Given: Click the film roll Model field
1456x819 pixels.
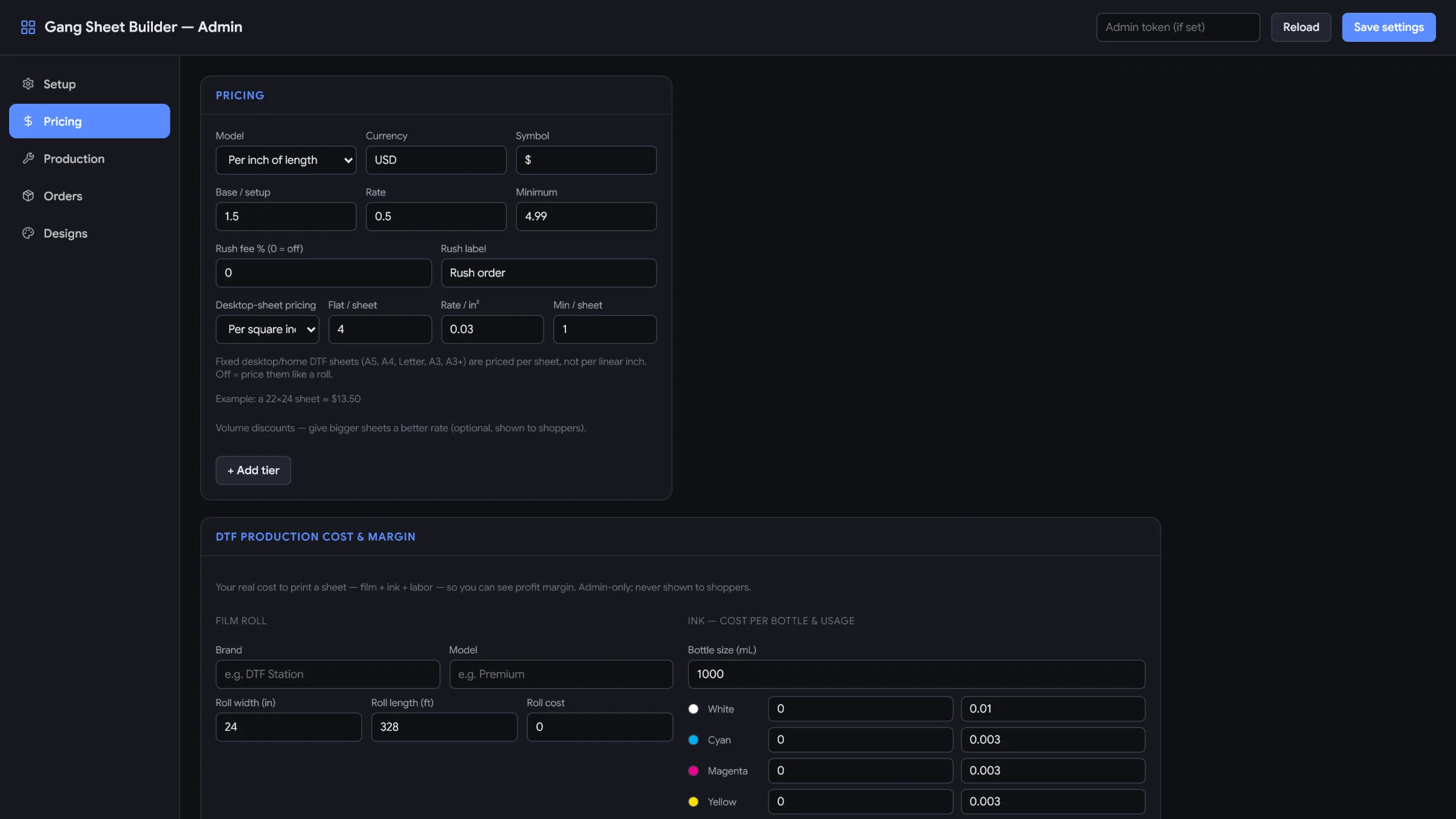Looking at the screenshot, I should 561,674.
